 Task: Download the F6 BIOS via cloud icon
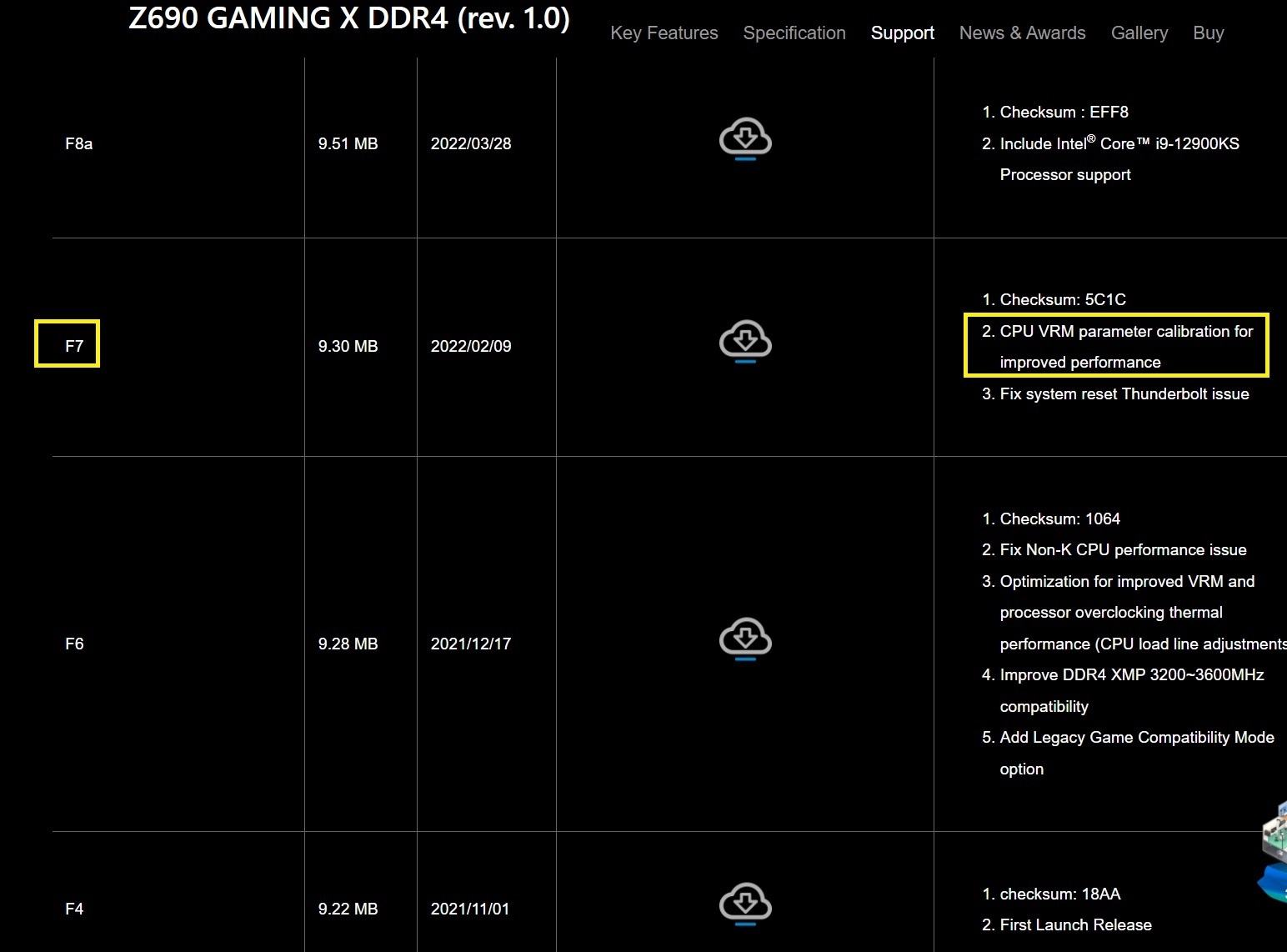(x=745, y=639)
